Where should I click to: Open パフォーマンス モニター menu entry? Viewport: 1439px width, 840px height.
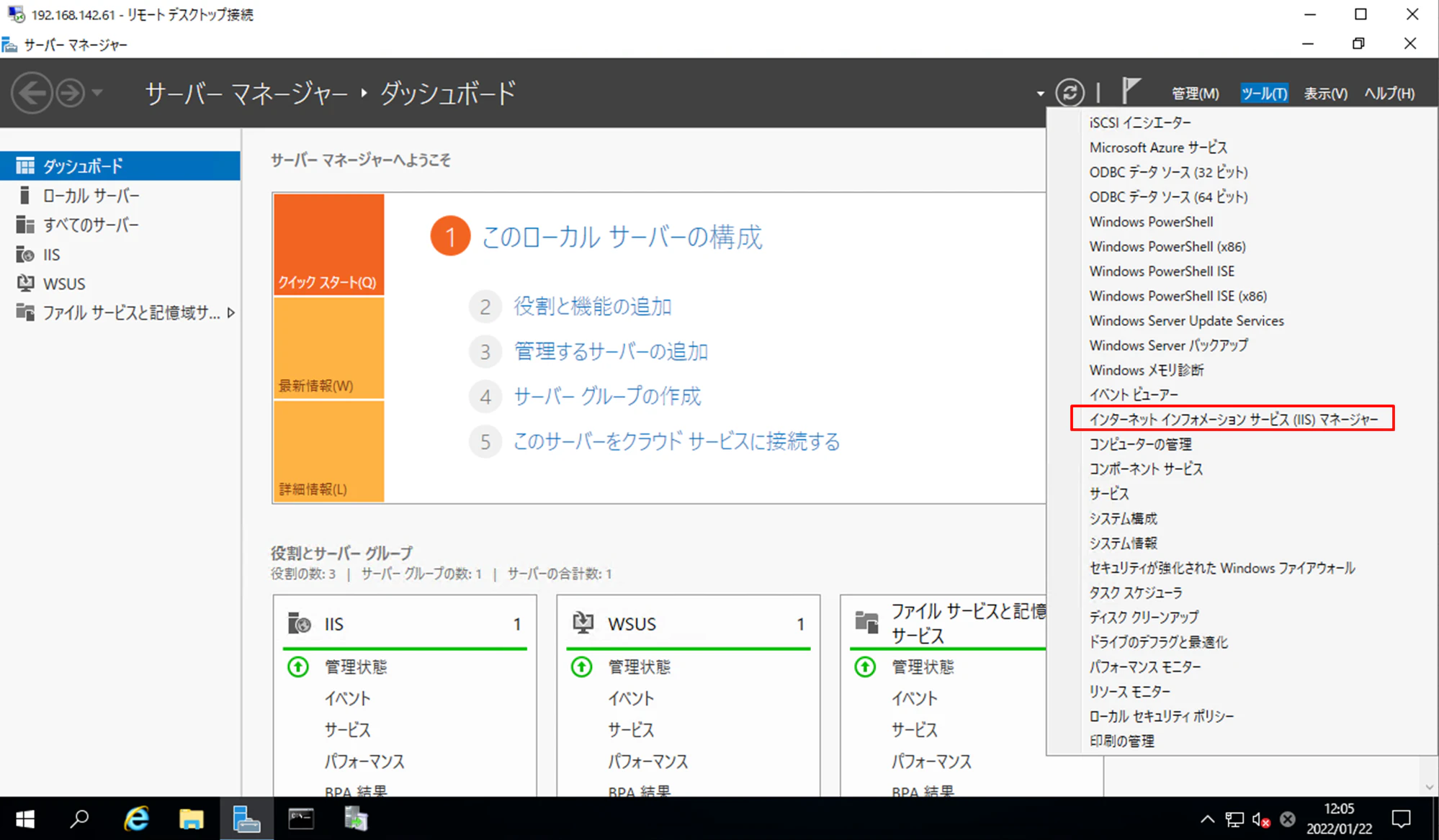(1144, 667)
